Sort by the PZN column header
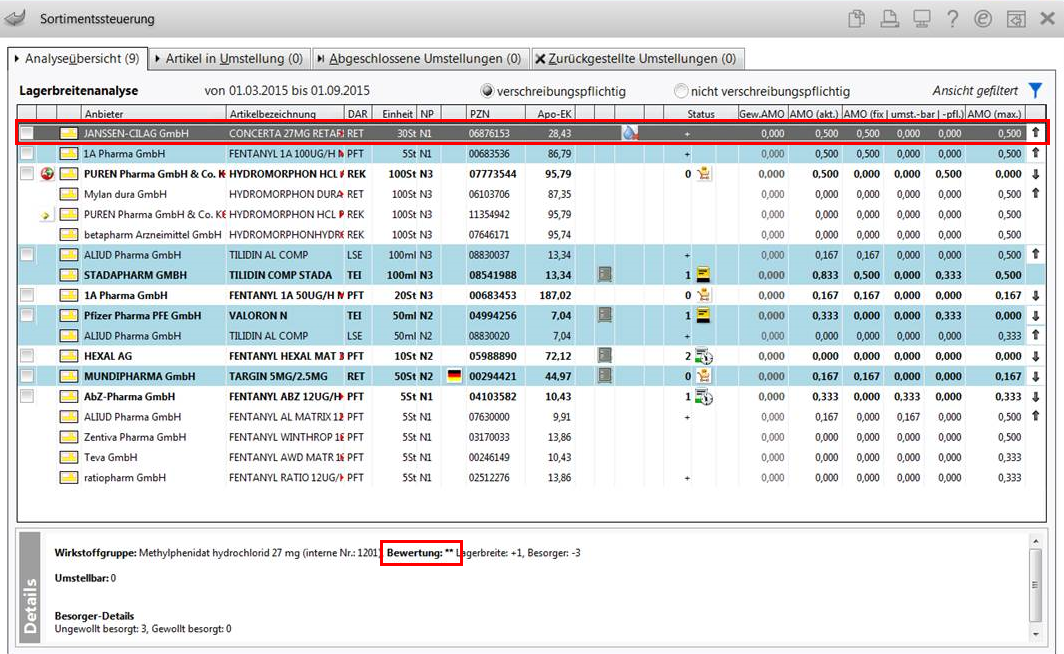The image size is (1064, 654). click(x=495, y=114)
